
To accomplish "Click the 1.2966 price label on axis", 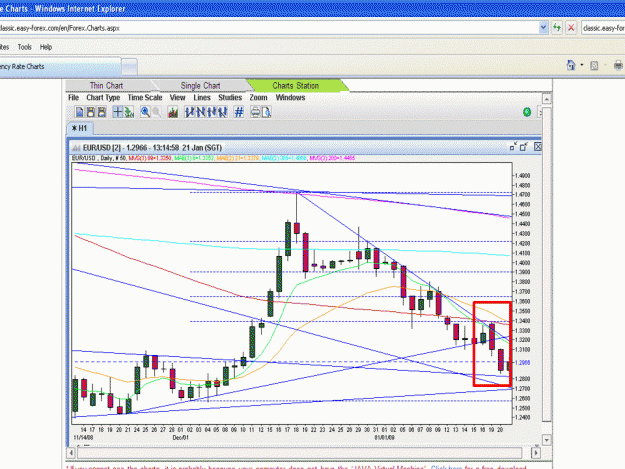I will click(523, 363).
